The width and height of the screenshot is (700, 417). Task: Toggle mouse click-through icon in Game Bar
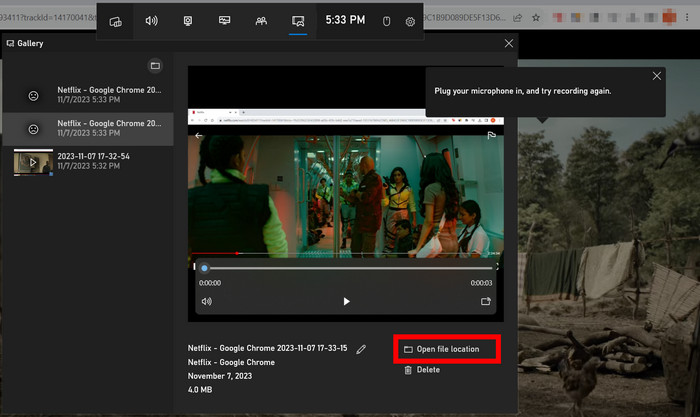pos(387,21)
